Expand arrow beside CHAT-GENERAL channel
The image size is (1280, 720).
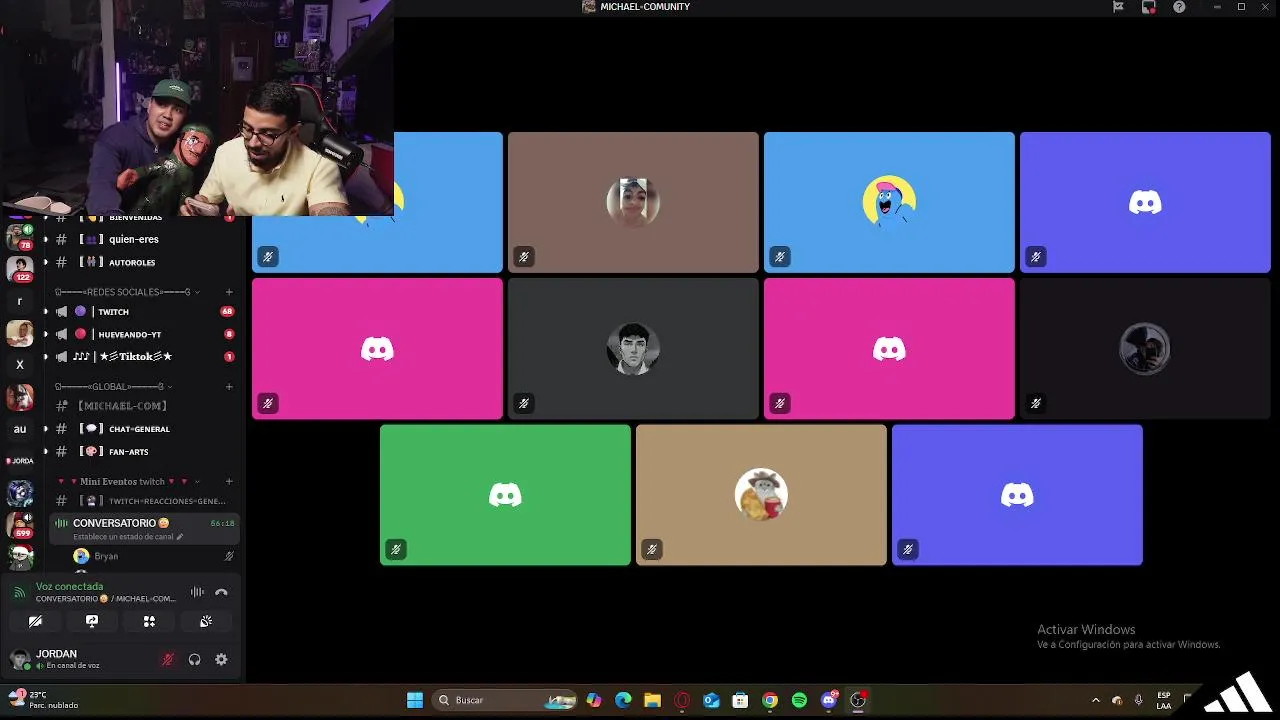(45, 429)
